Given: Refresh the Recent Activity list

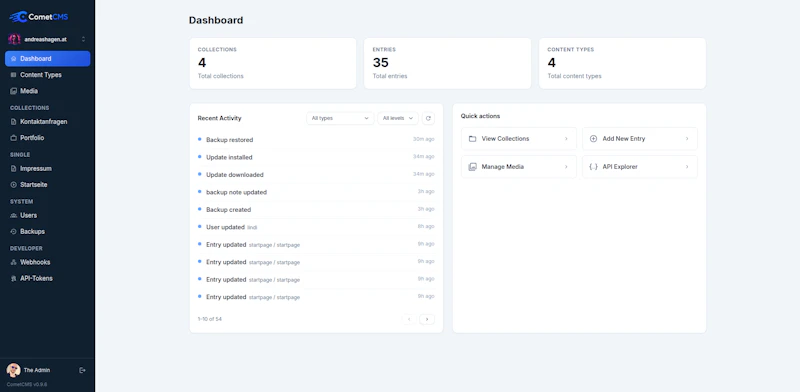Looking at the screenshot, I should coord(428,118).
